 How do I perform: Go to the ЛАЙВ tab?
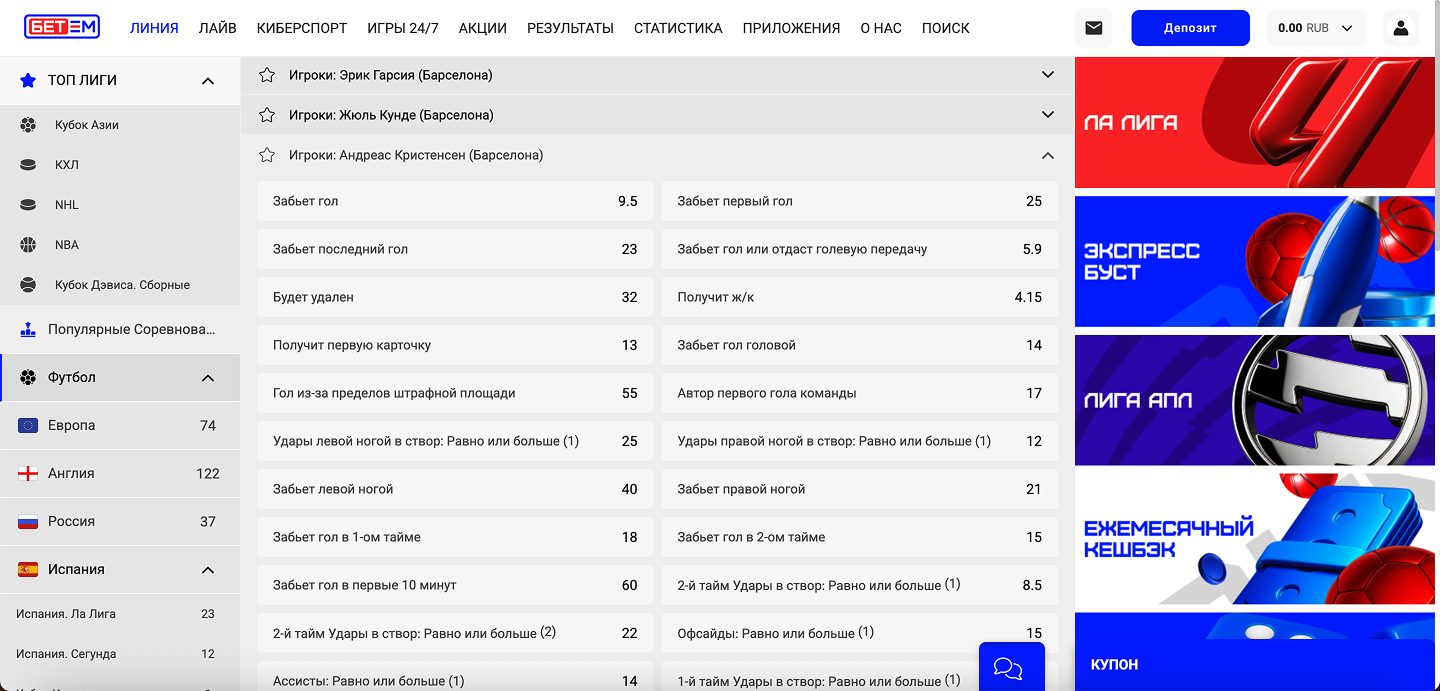point(217,28)
